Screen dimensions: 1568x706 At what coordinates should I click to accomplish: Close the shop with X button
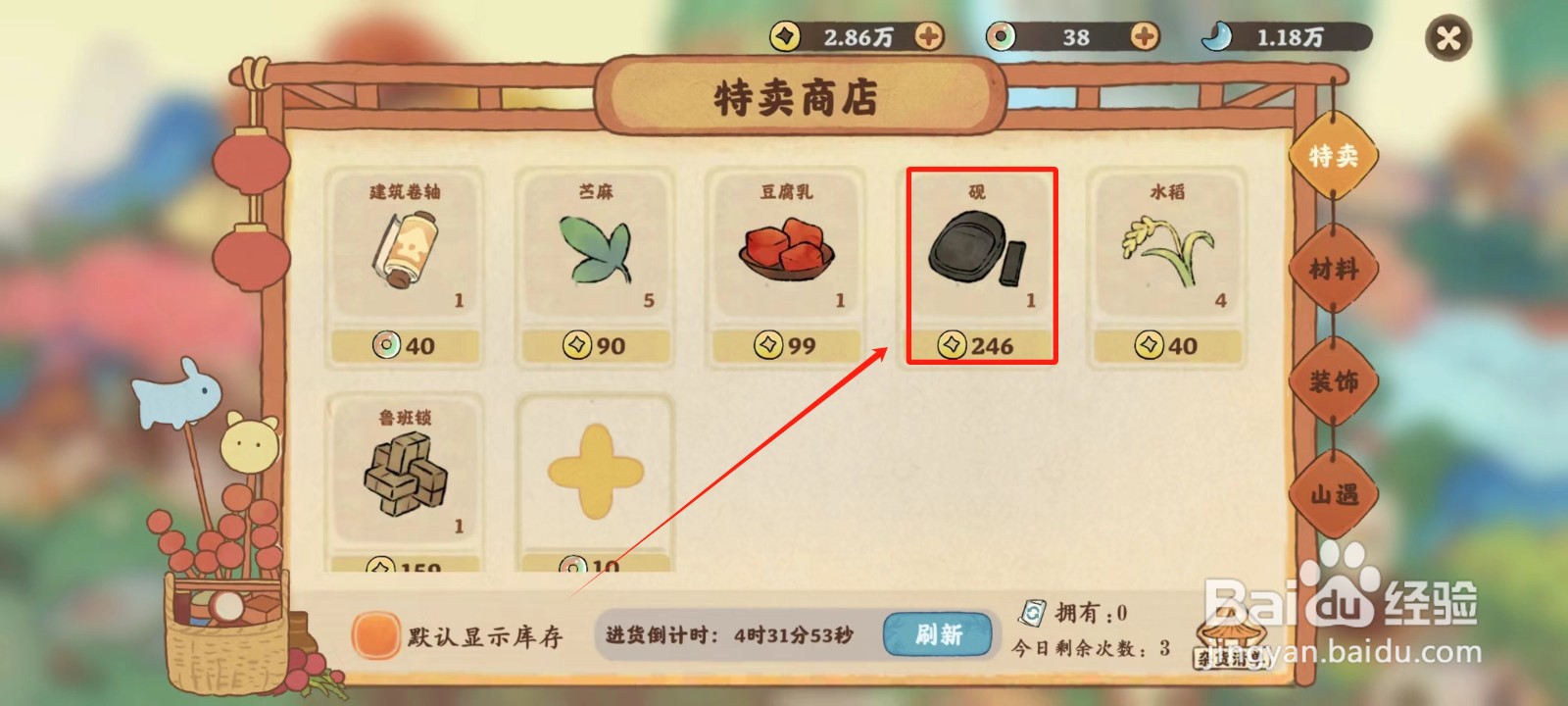[x=1447, y=38]
